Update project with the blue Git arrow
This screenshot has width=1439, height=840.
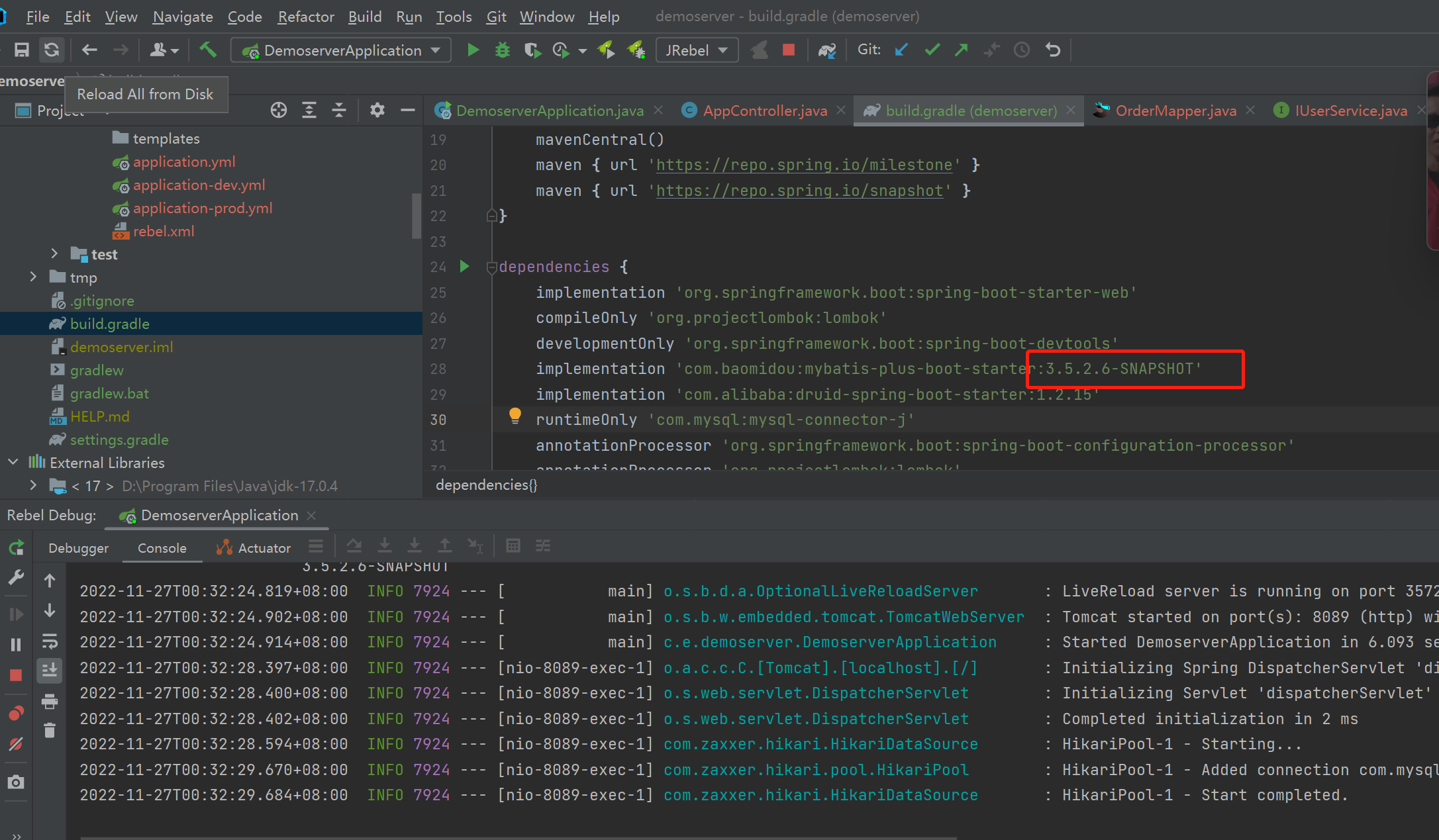[901, 50]
